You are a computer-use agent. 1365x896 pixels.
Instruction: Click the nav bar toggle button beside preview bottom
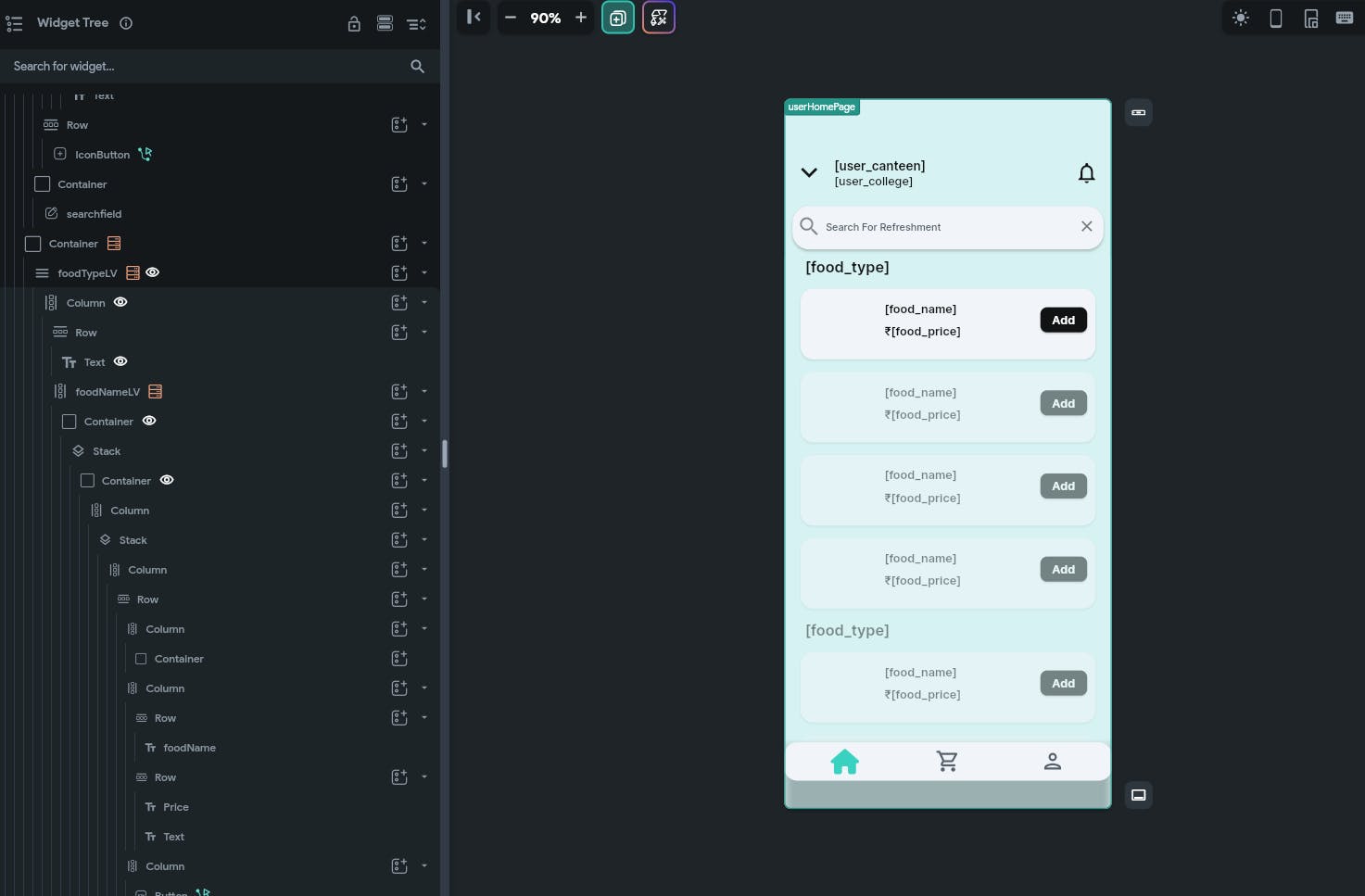(1139, 795)
